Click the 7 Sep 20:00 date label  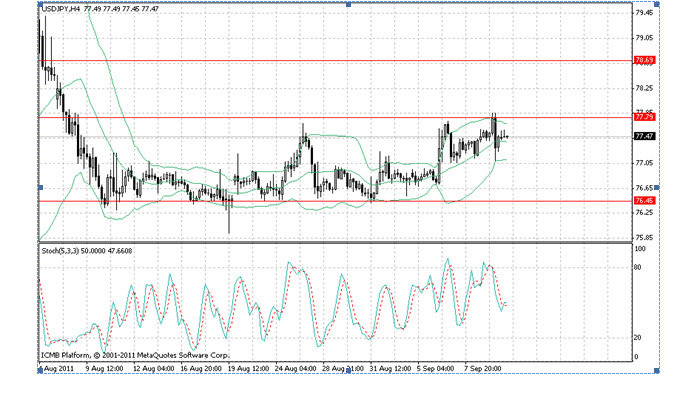click(x=483, y=369)
